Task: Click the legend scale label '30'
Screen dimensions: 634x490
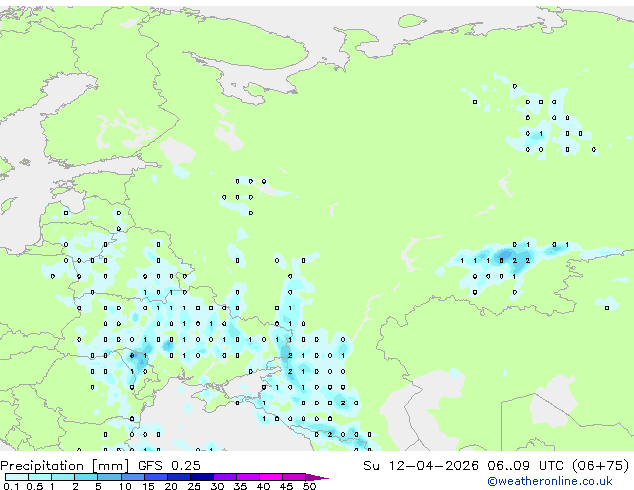Action: tap(217, 486)
